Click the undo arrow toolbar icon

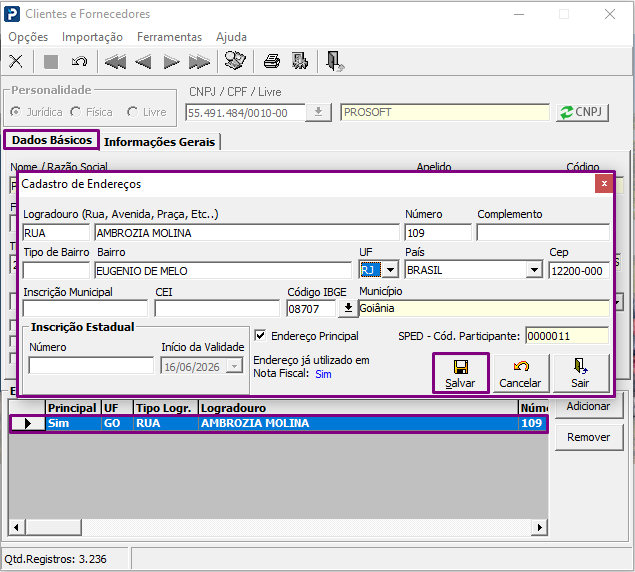pyautogui.click(x=79, y=62)
